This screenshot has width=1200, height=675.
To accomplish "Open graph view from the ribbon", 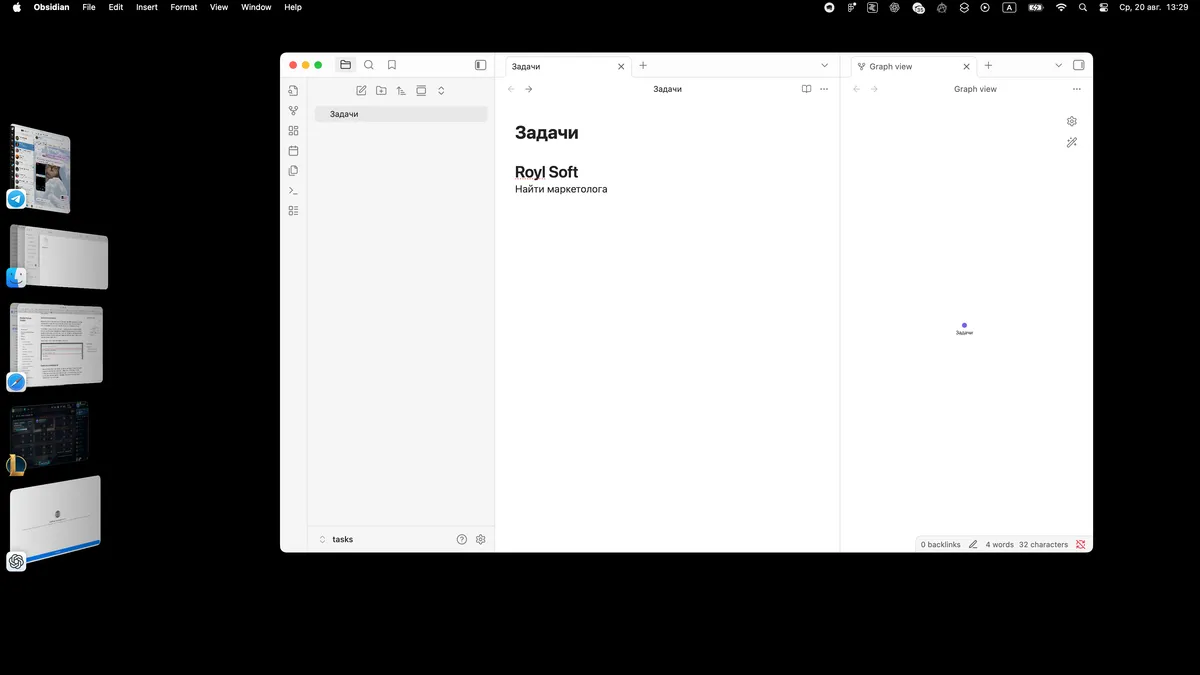I will 293,111.
